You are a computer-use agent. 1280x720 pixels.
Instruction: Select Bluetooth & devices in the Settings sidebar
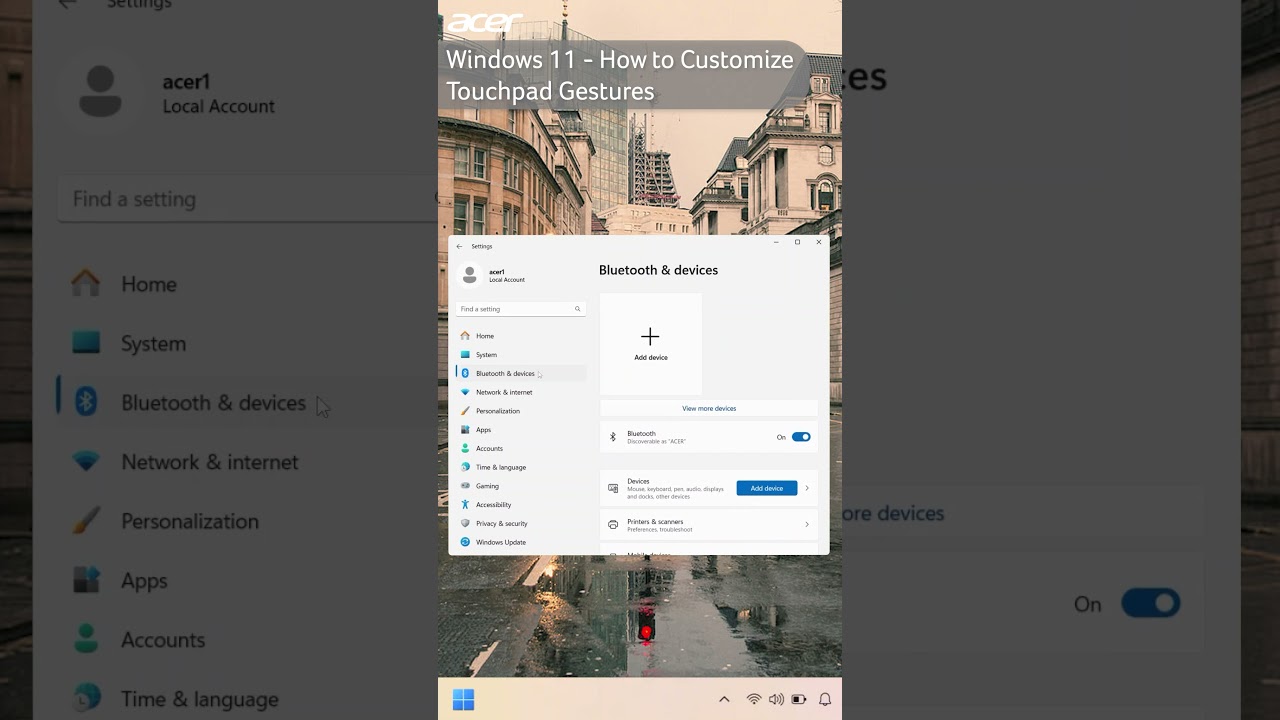(521, 373)
